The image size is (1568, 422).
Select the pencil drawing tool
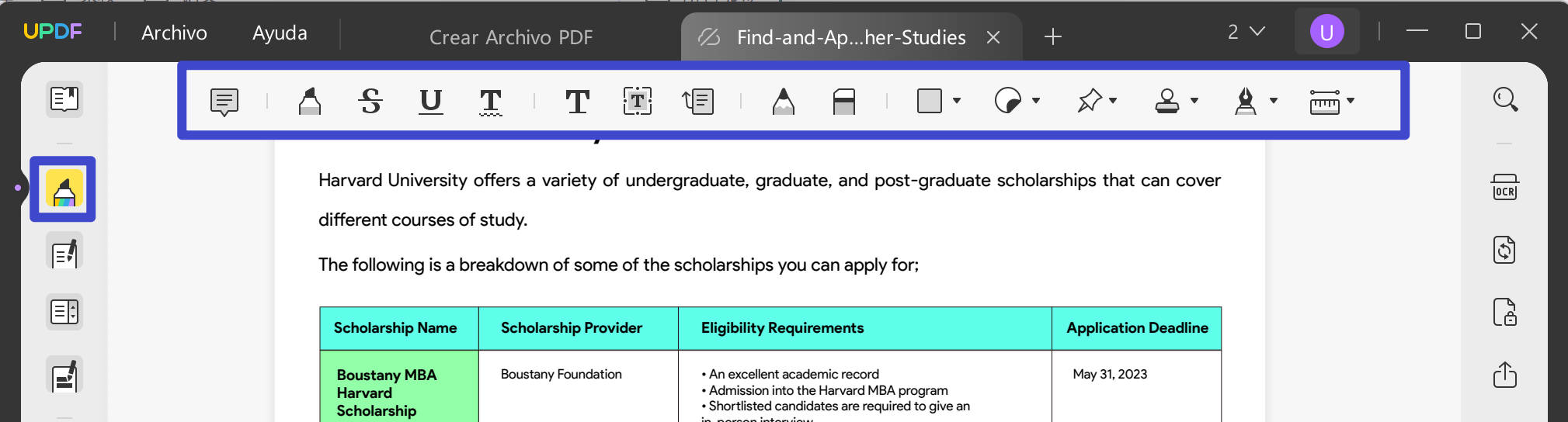[783, 102]
